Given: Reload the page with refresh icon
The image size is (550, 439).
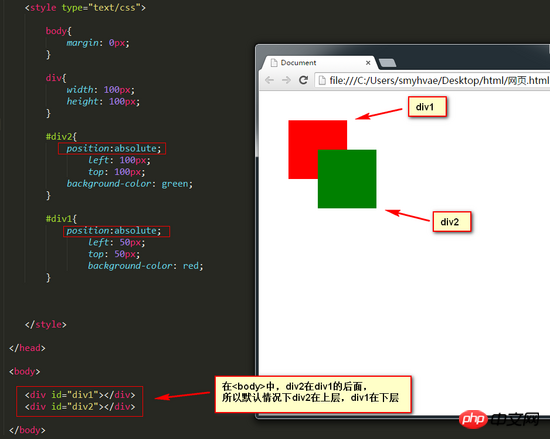Looking at the screenshot, I should [303, 80].
